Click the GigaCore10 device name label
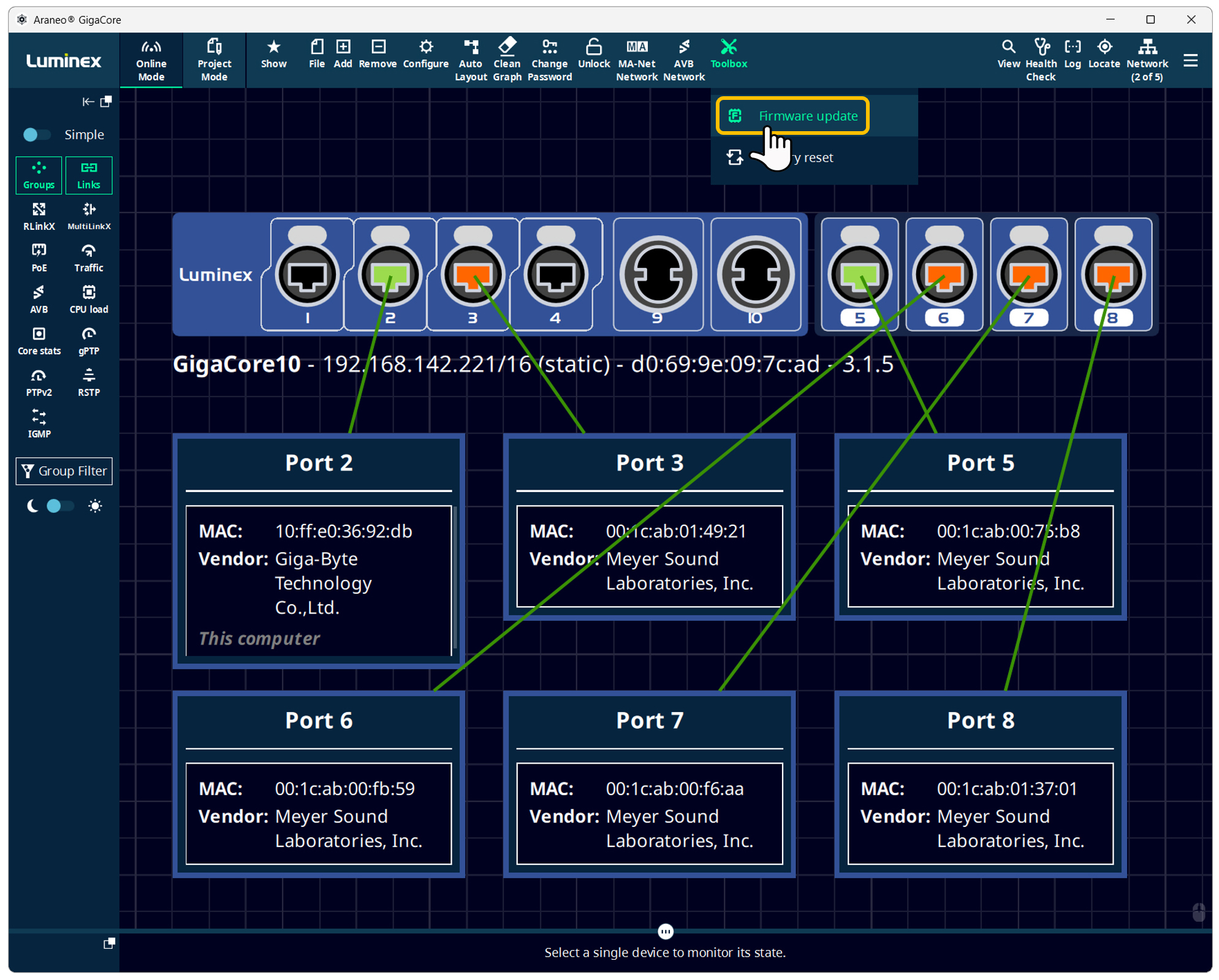The width and height of the screenshot is (1219, 980). (x=237, y=364)
